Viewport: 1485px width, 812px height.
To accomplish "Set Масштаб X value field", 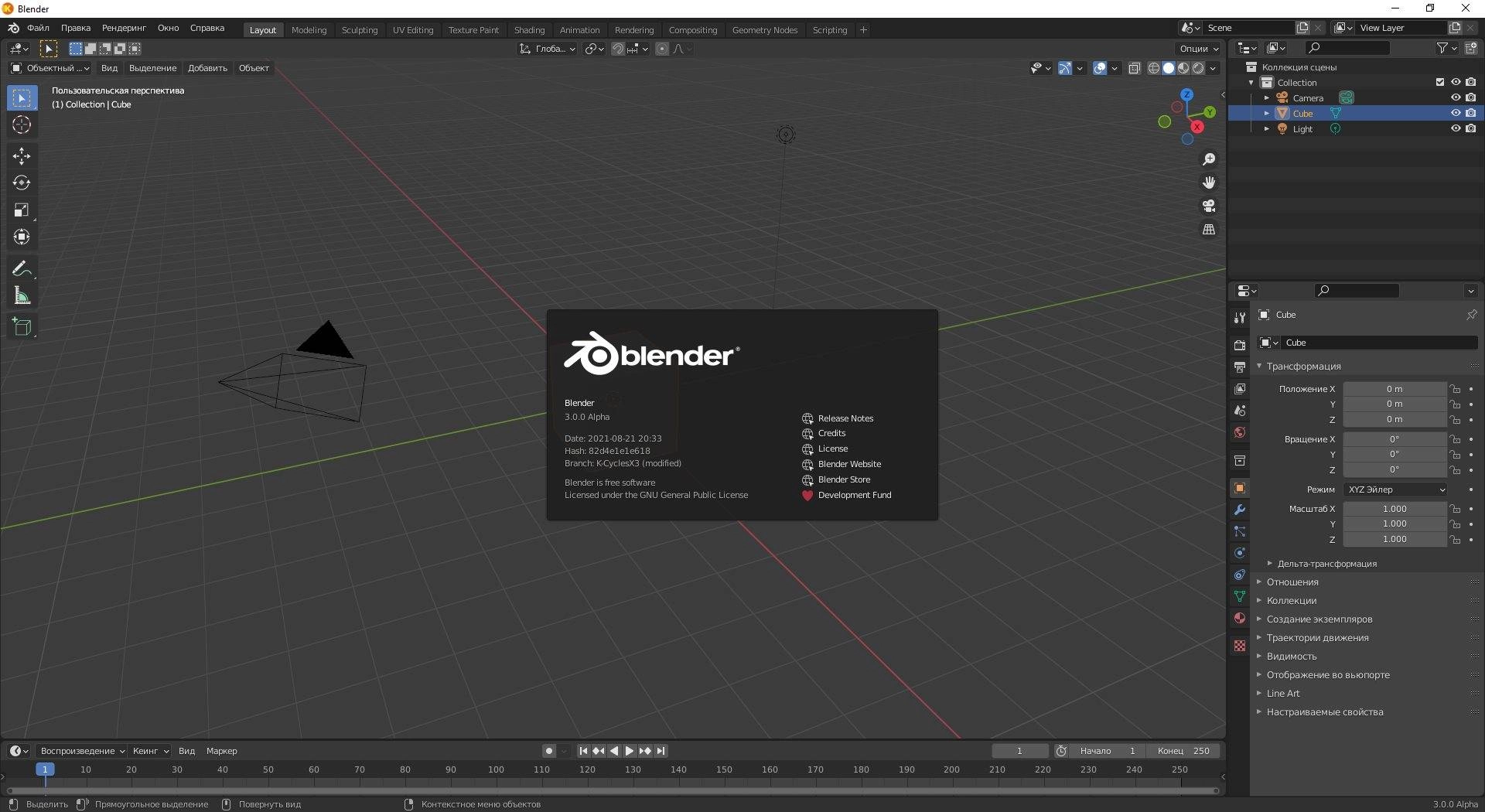I will click(1395, 508).
